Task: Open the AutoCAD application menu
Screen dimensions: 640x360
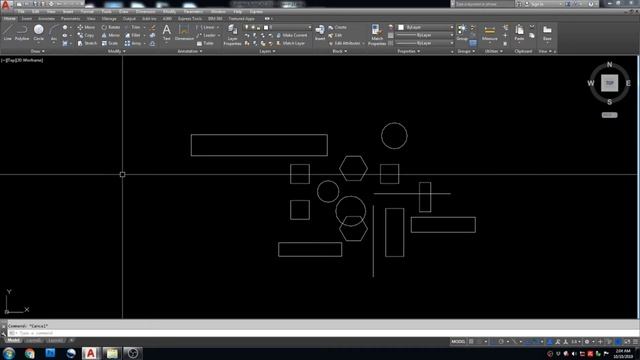Action: pyautogui.click(x=5, y=4)
